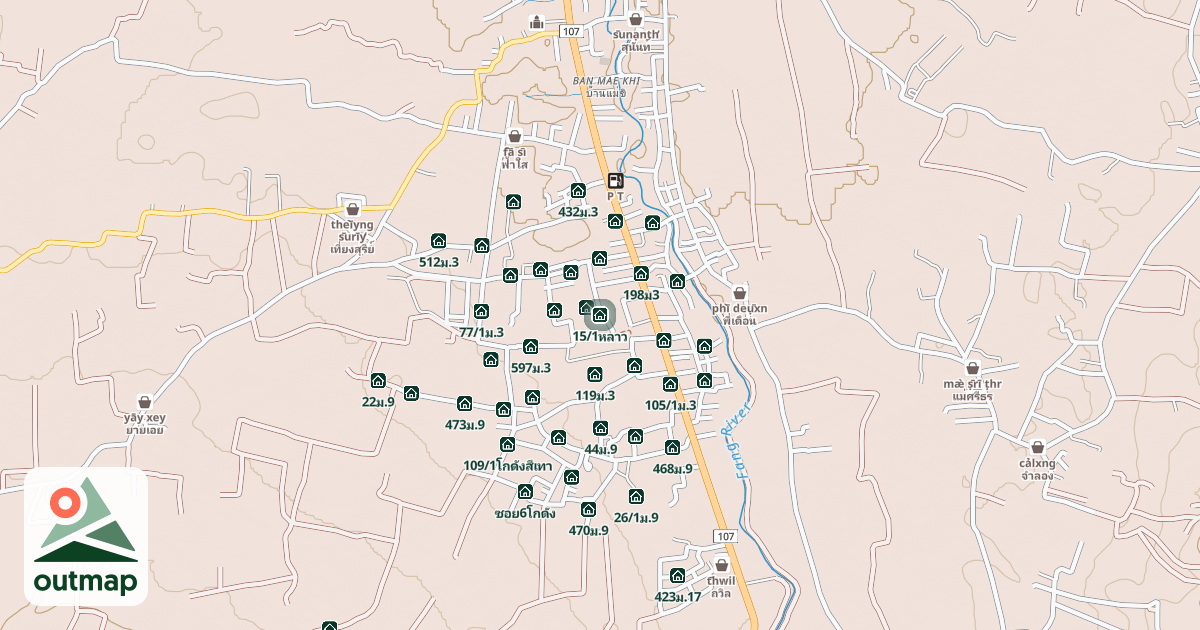Select house icon labeled 26/1ม.9
Image resolution: width=1200 pixels, height=630 pixels.
click(x=636, y=496)
